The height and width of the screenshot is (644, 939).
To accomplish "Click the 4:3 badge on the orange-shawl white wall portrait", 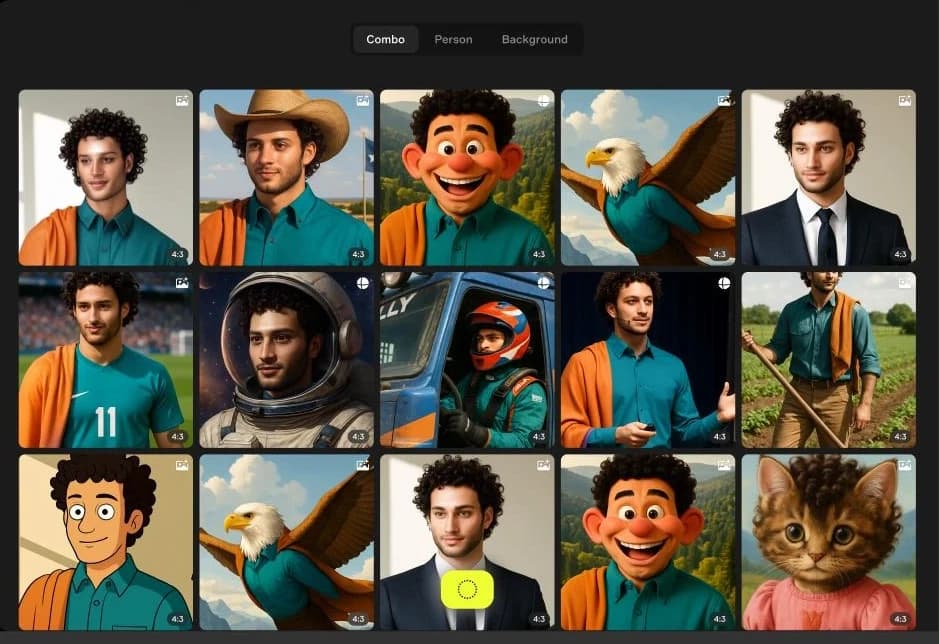I will tap(177, 255).
